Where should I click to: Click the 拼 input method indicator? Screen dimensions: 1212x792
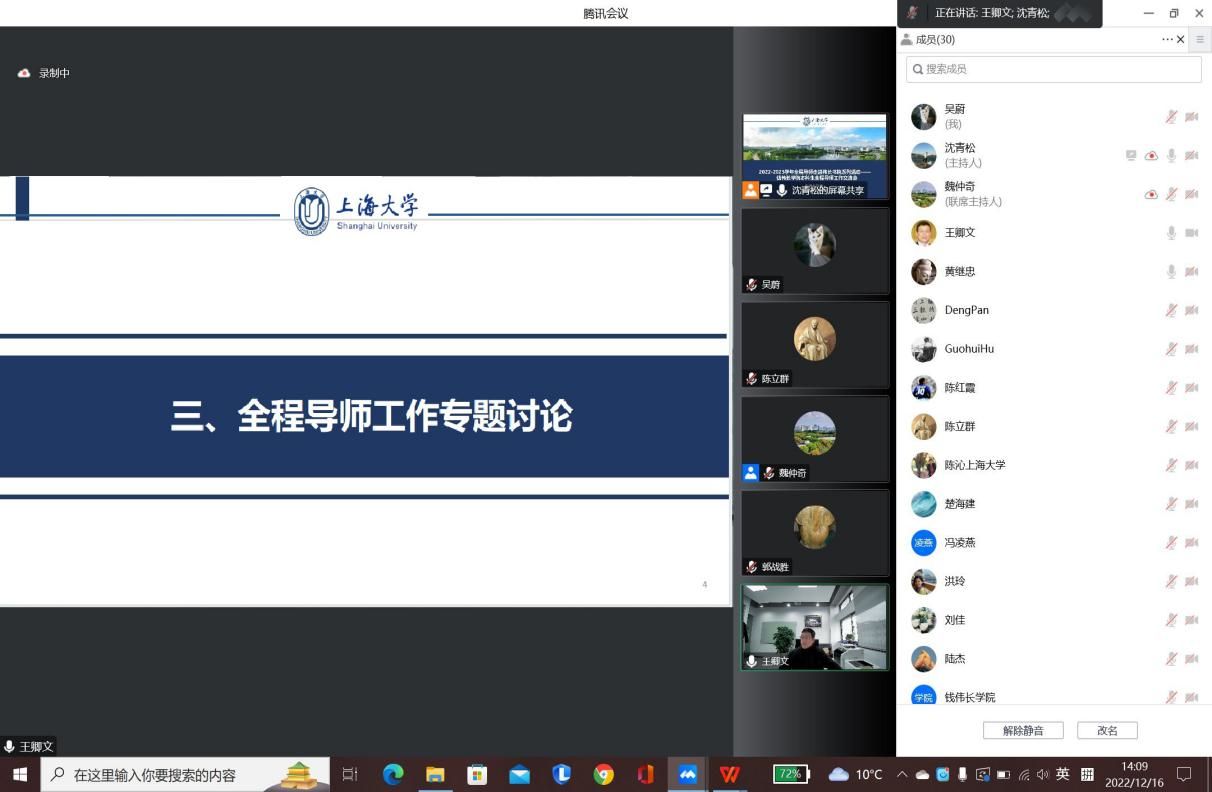click(1087, 773)
